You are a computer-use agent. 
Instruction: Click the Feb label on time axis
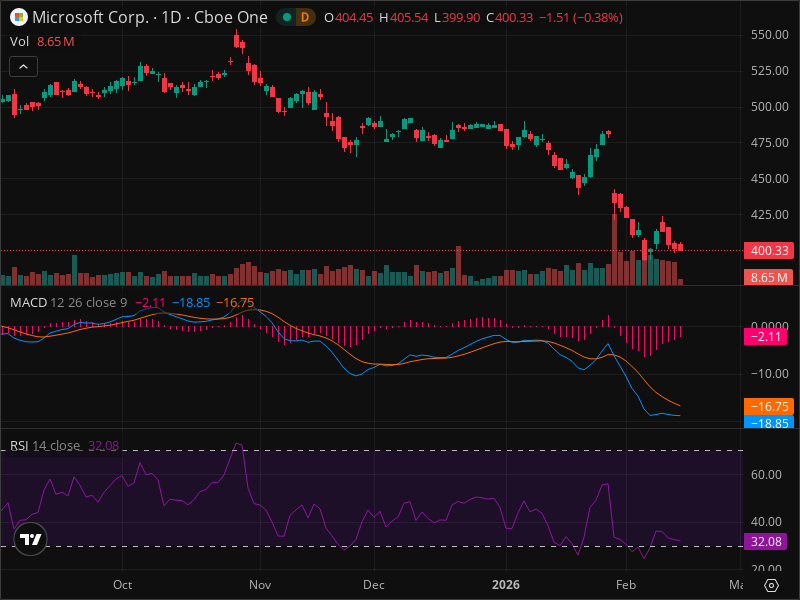[626, 585]
